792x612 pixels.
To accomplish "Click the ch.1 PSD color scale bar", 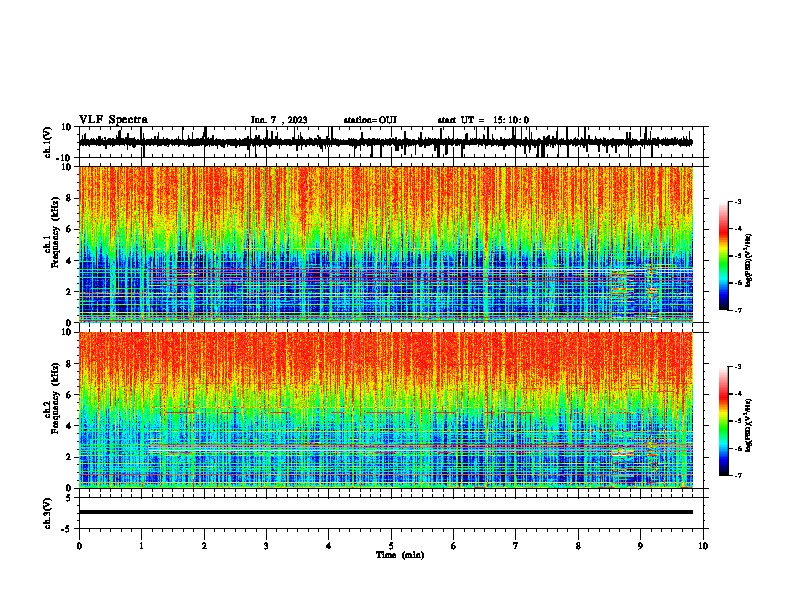I will [724, 256].
